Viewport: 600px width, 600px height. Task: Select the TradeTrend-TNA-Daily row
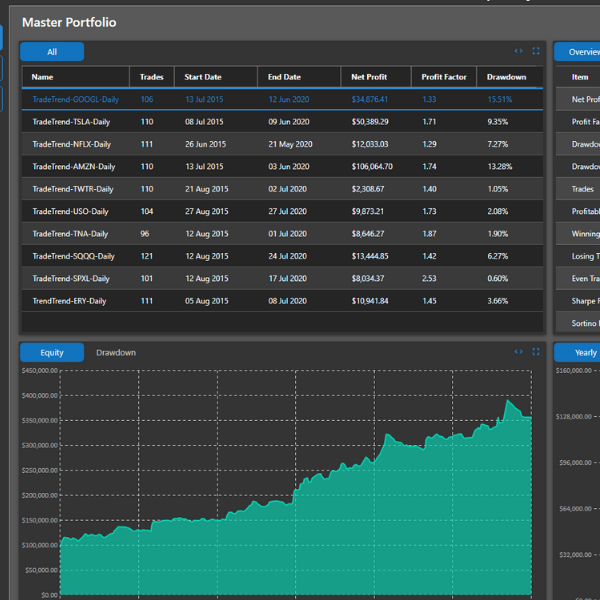[282, 233]
